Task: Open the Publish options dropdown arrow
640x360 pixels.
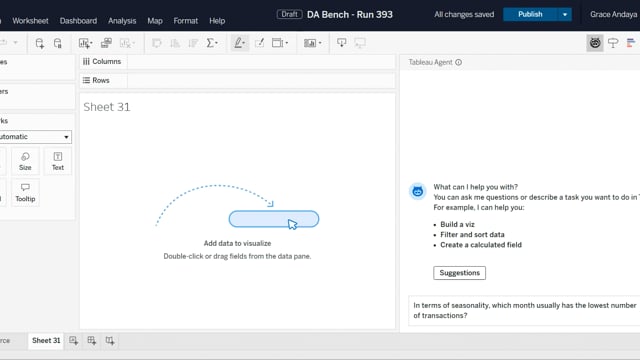Action: click(x=565, y=14)
